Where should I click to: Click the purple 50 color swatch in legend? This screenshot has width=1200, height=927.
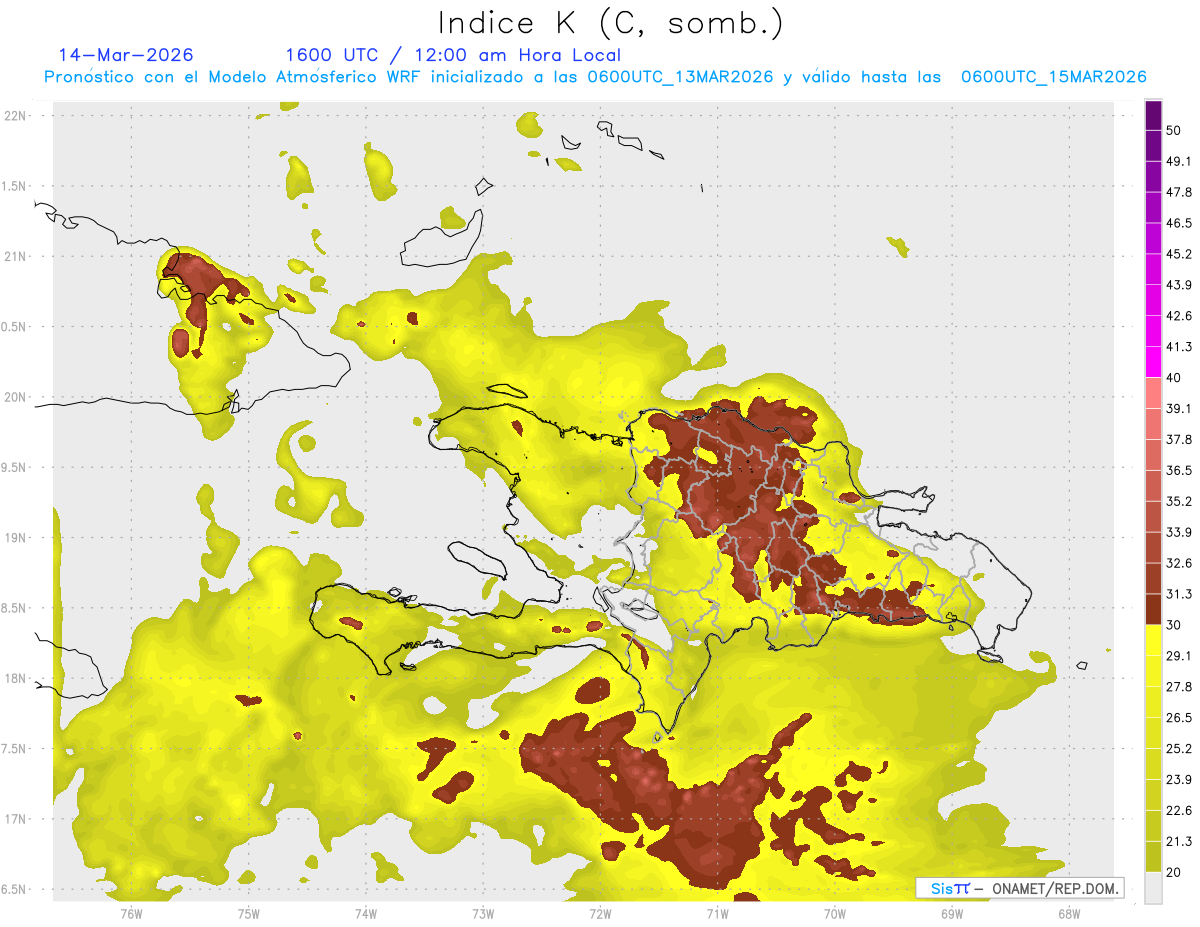[x=1153, y=116]
